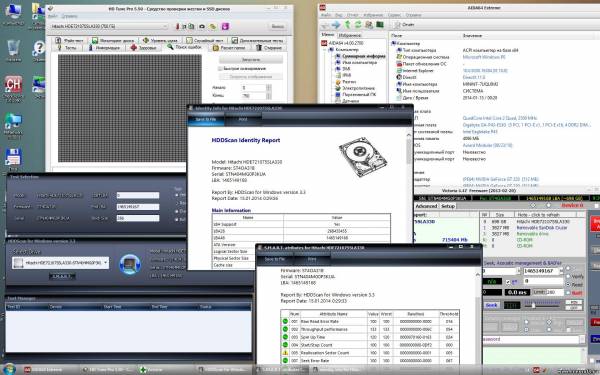Open the Advanced tab in Victoria

coord(426,206)
